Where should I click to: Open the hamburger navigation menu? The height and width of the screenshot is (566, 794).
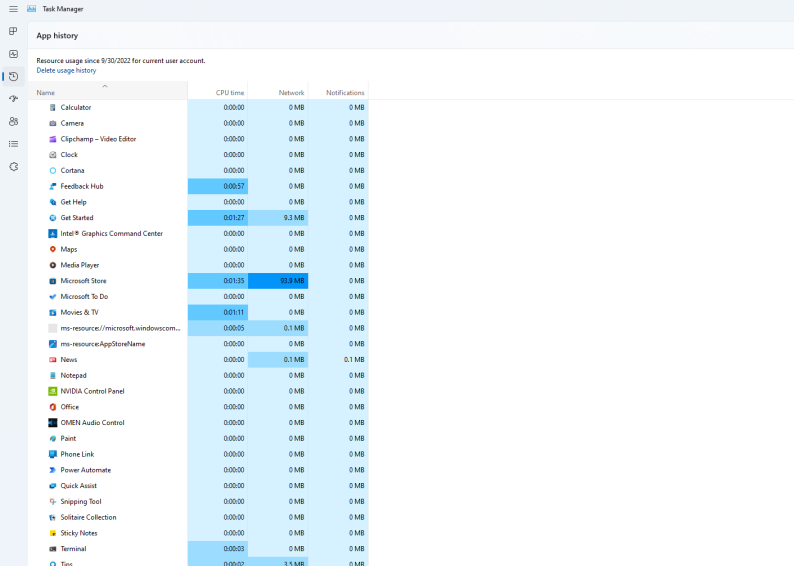(x=14, y=9)
